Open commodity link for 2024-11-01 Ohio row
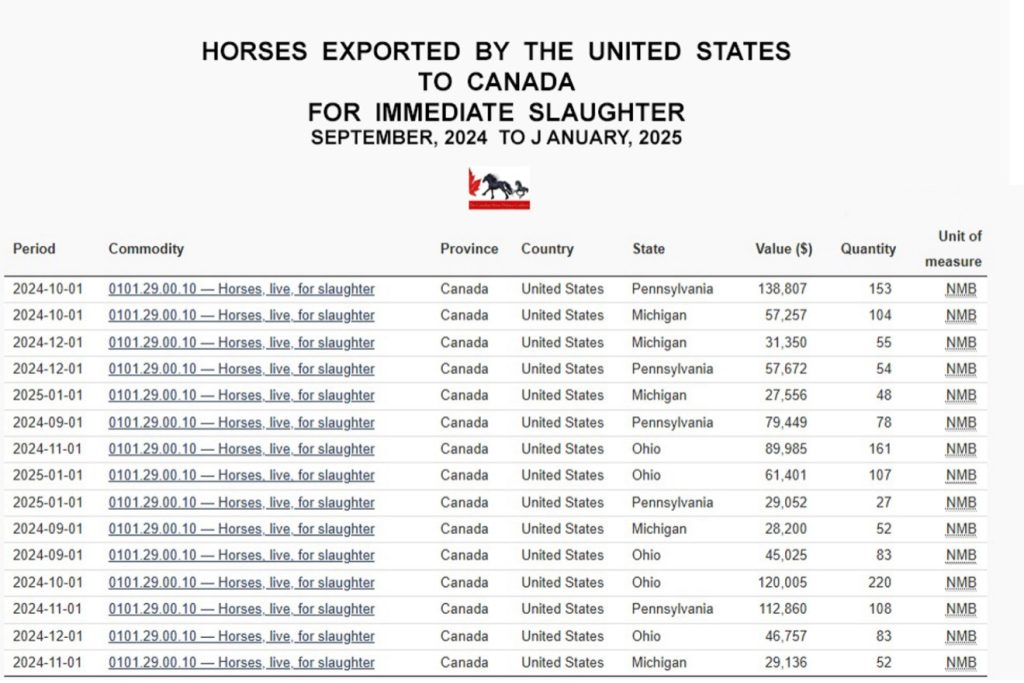1024x683 pixels. 241,449
